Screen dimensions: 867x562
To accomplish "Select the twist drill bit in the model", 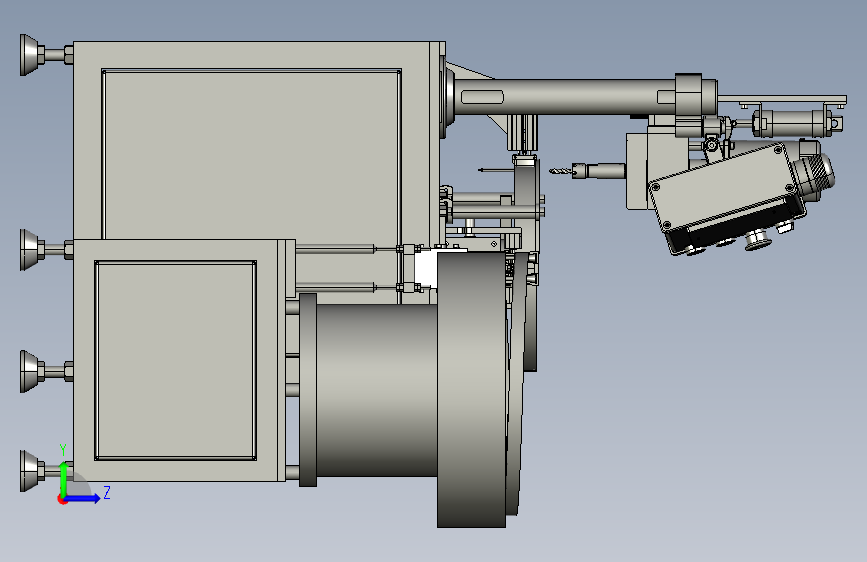I will pos(560,171).
